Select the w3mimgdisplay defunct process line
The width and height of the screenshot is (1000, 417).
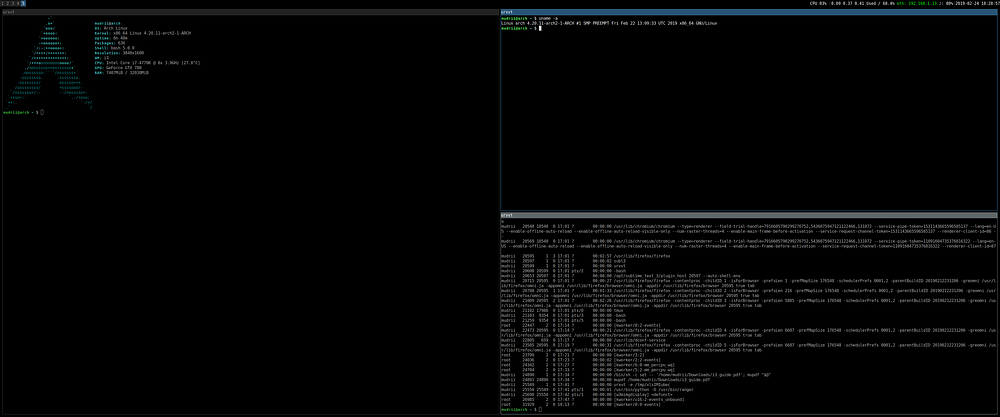tap(587, 395)
